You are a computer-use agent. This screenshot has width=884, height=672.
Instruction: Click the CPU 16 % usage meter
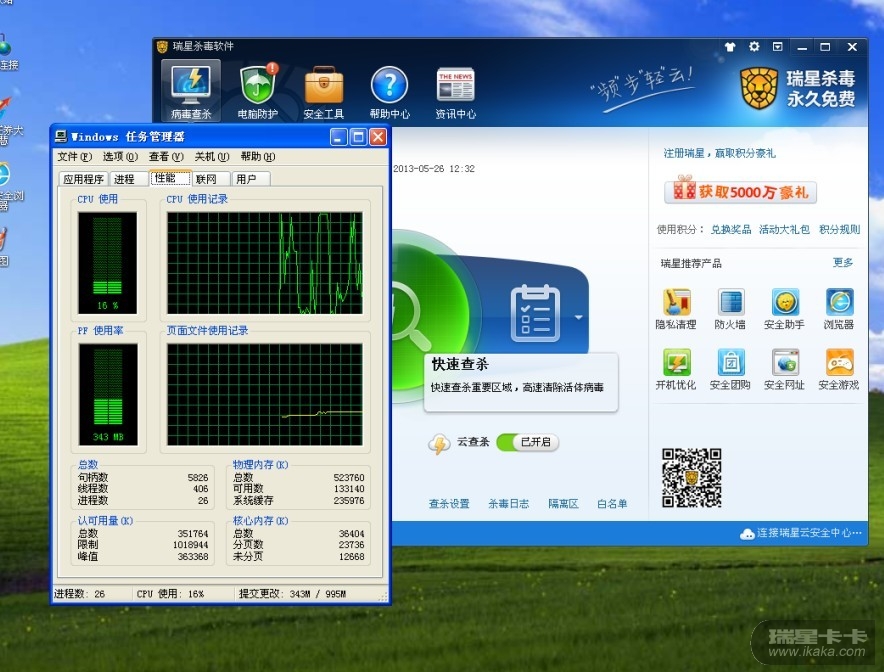[107, 263]
